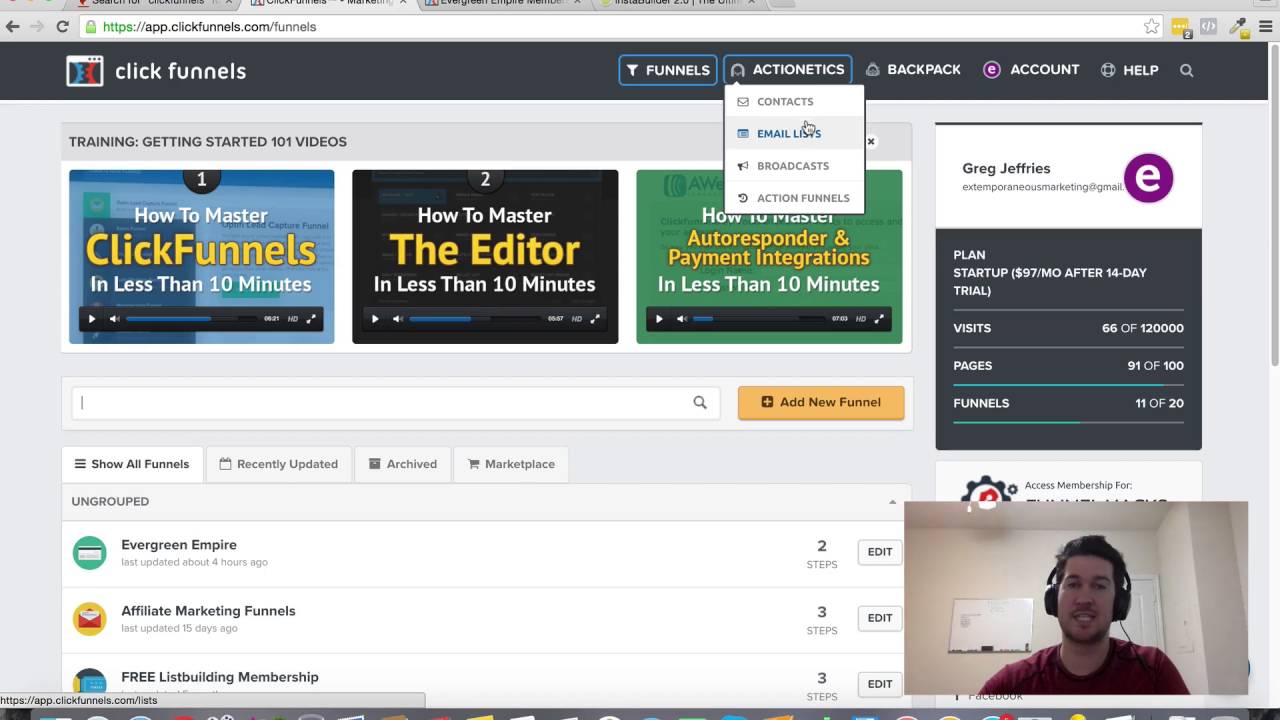The width and height of the screenshot is (1280, 720).
Task: Open the Actionetics menu
Action: click(x=788, y=70)
